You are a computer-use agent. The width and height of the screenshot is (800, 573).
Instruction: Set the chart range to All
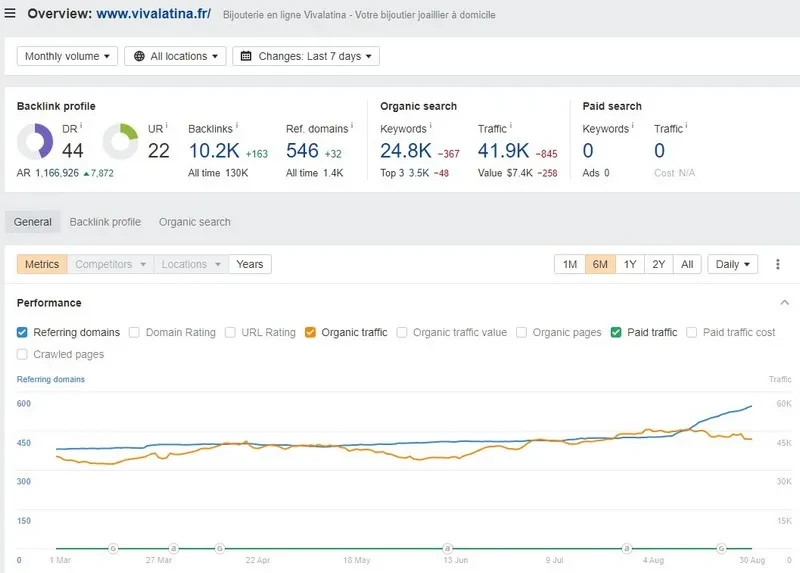687,264
